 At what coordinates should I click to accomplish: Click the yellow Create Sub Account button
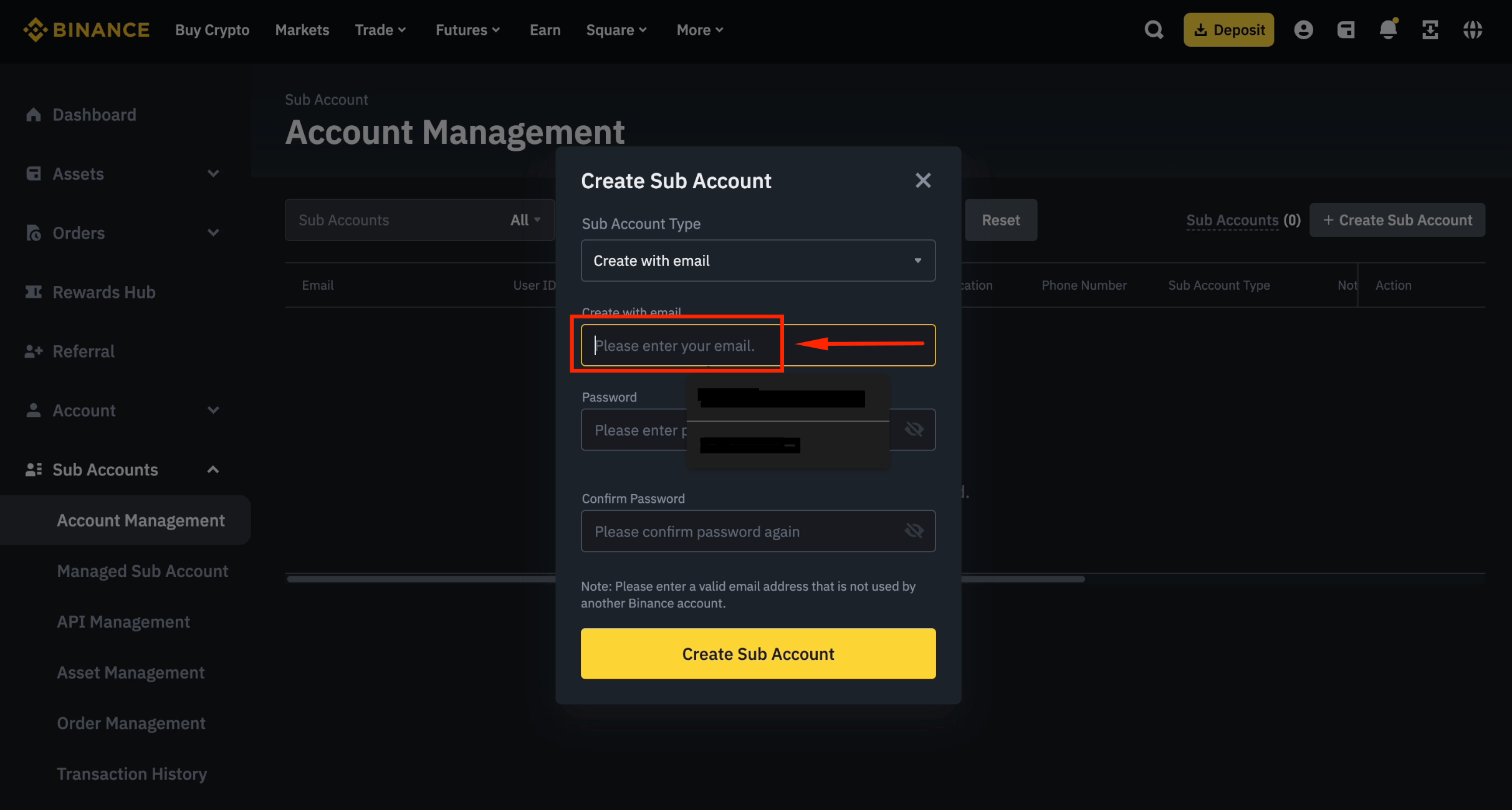(757, 654)
